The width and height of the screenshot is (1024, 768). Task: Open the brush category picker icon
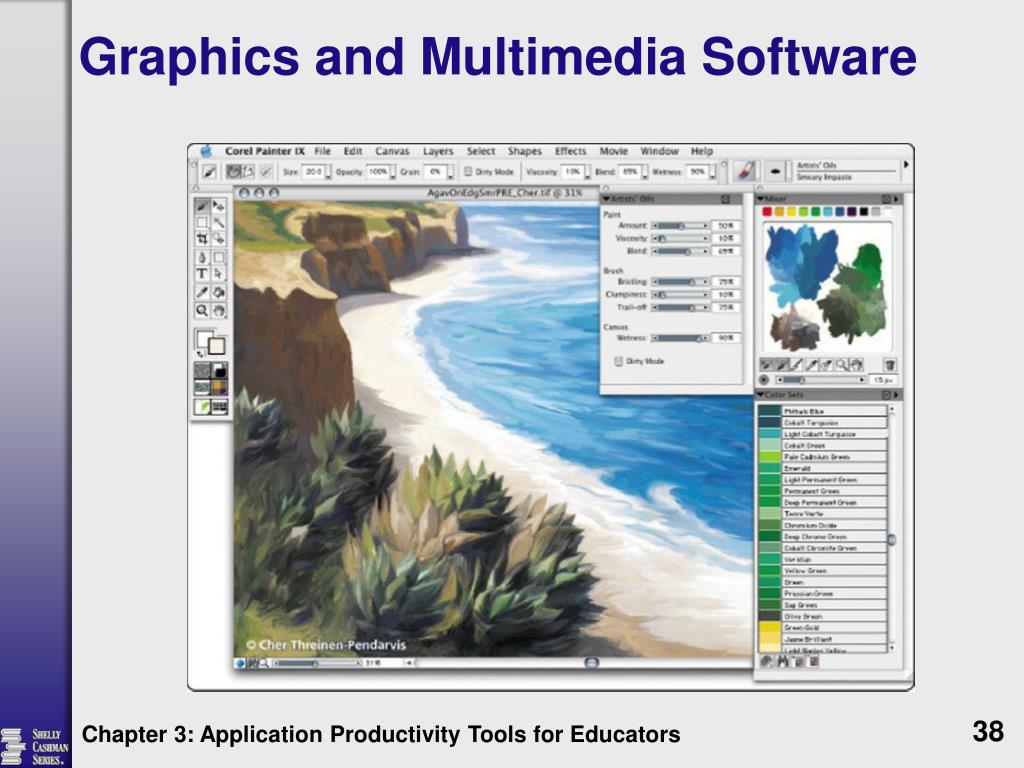tap(746, 172)
